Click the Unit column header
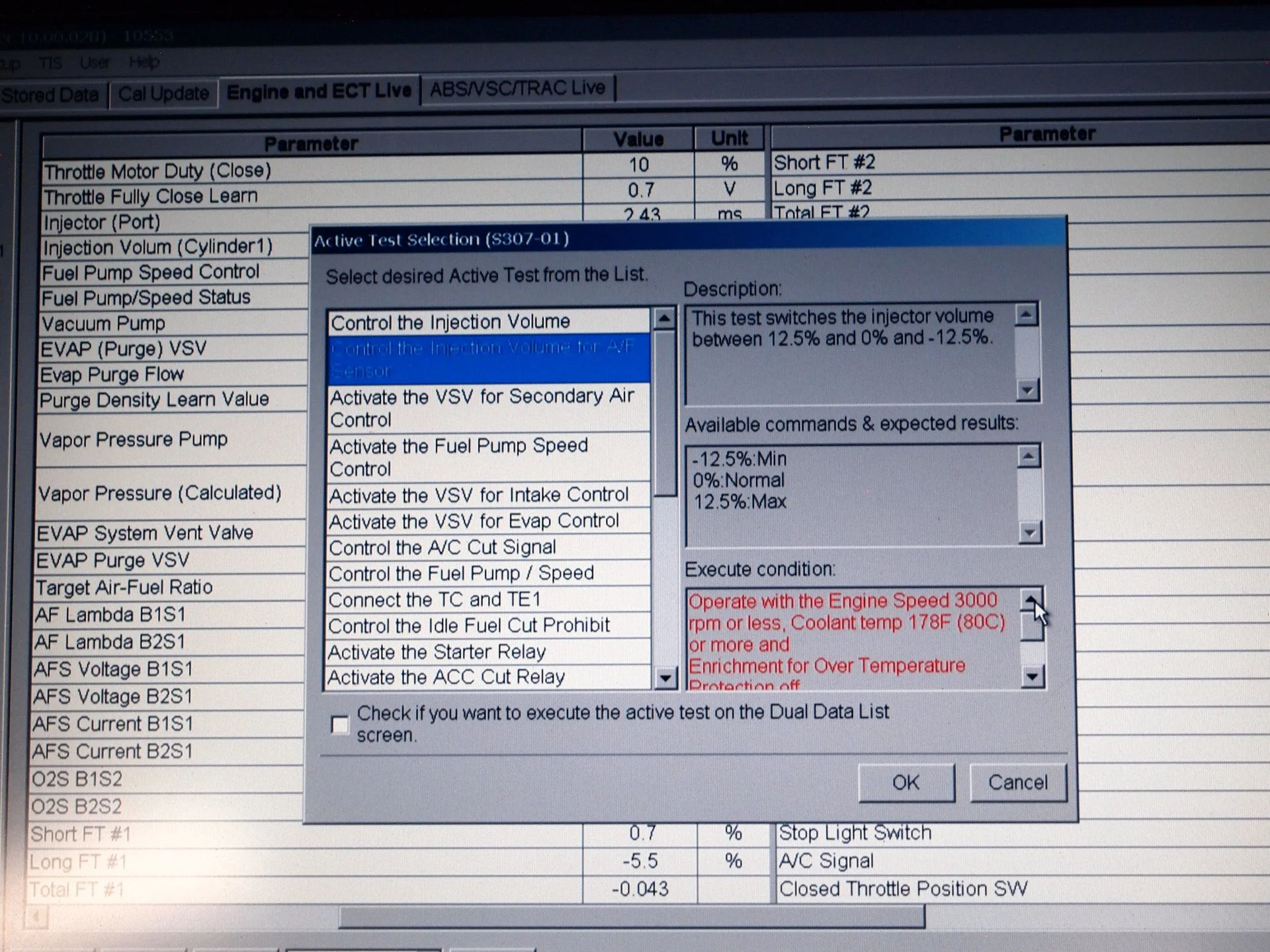This screenshot has width=1270, height=952. [x=730, y=138]
